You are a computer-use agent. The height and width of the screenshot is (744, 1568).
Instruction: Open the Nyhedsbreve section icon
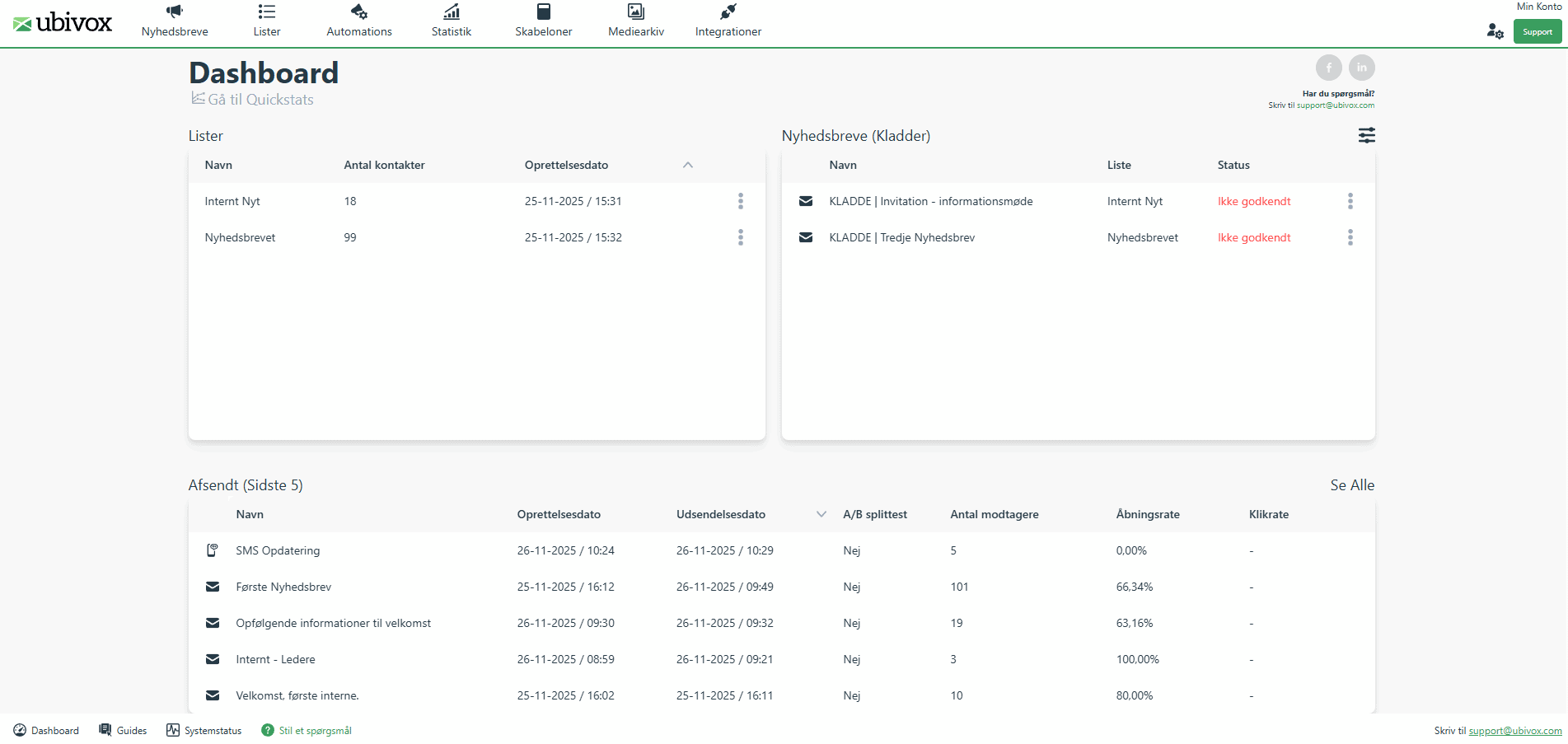(x=174, y=11)
